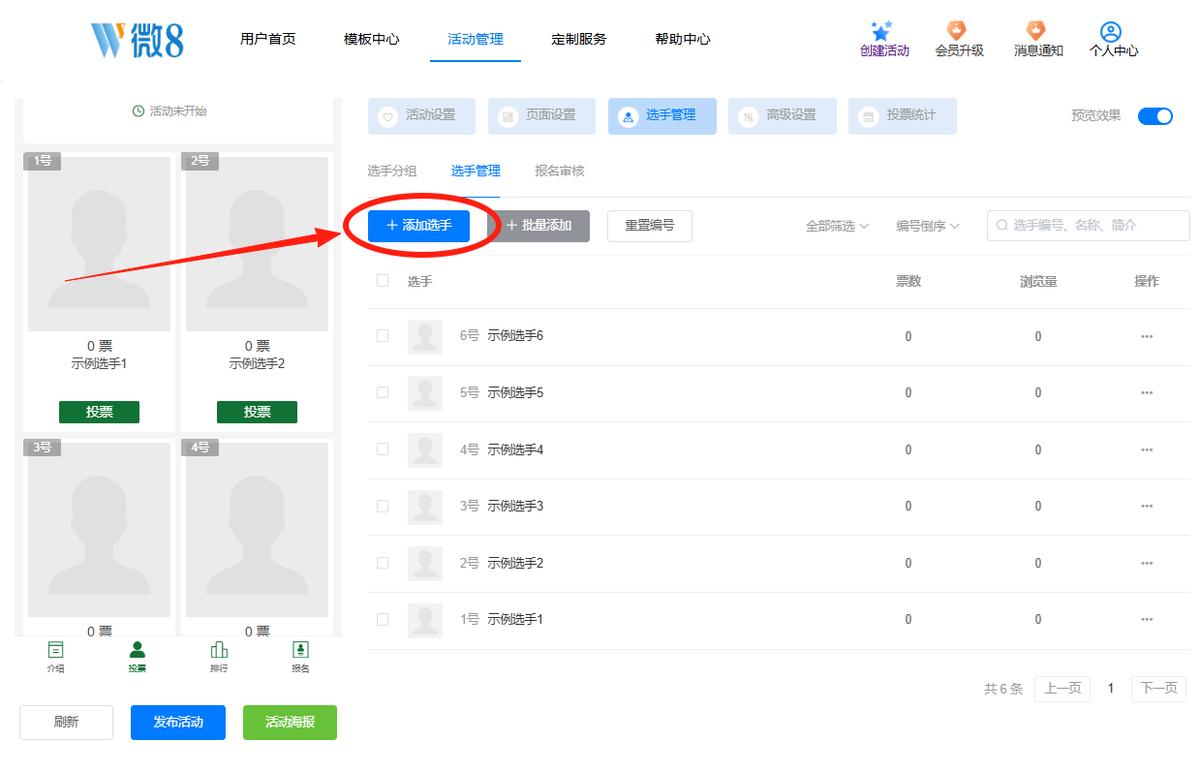The height and width of the screenshot is (774, 1200).
Task: Focus the 选手编号、名称、简介 search field
Action: pyautogui.click(x=1088, y=226)
